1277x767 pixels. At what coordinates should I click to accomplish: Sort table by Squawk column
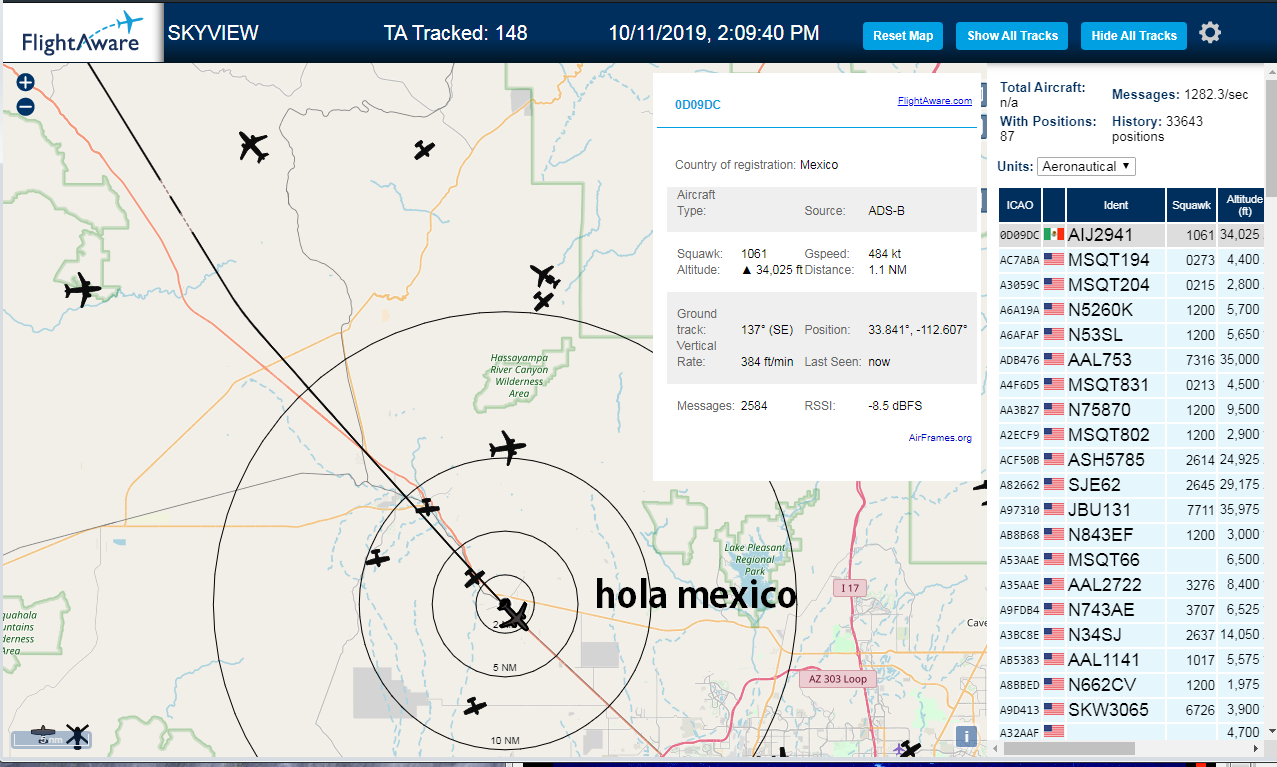1191,205
